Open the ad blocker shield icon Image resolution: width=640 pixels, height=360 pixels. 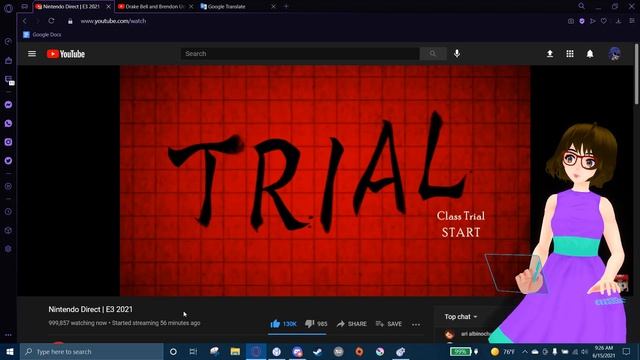(x=582, y=21)
